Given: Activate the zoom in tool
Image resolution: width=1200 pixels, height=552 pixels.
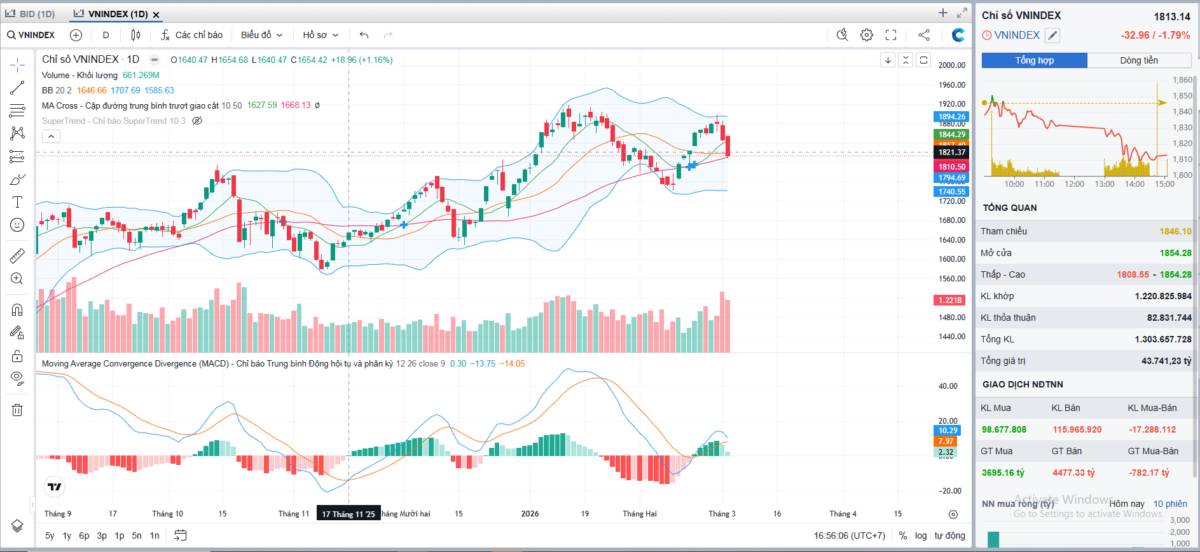Looking at the screenshot, I should pyautogui.click(x=17, y=279).
